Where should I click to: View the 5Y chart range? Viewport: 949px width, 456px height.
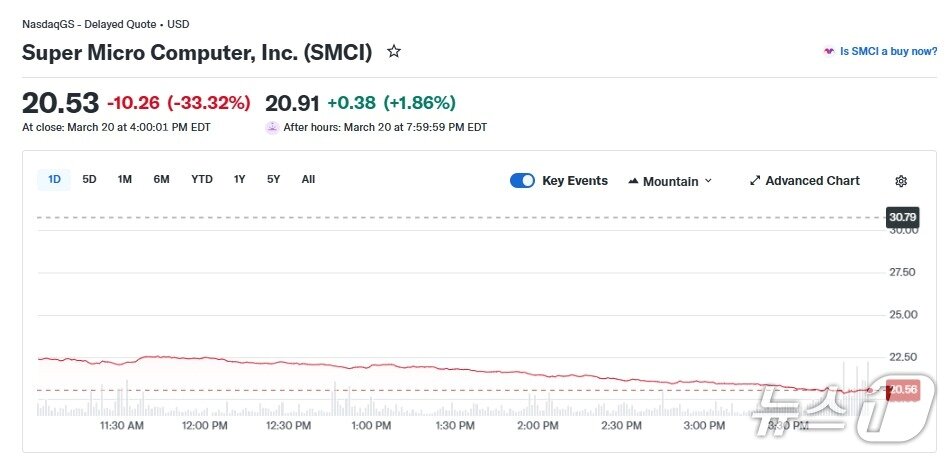pos(273,180)
